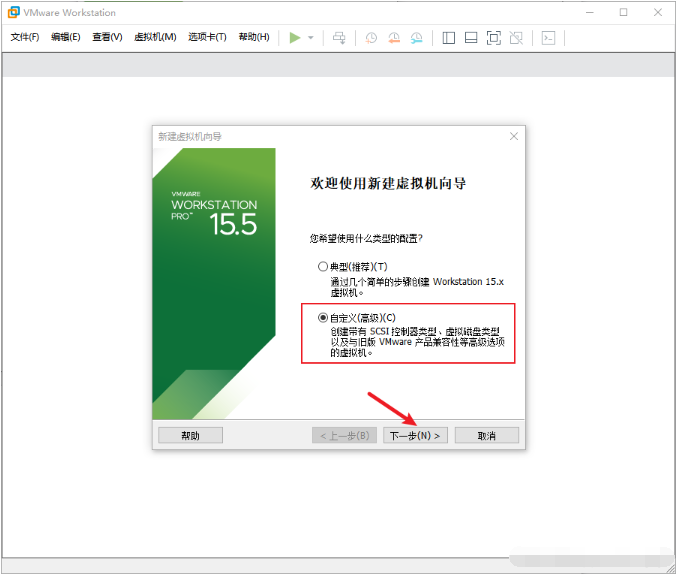Toggle the library sidebar panel icon
Viewport: 679px width, 577px height.
pyautogui.click(x=448, y=38)
